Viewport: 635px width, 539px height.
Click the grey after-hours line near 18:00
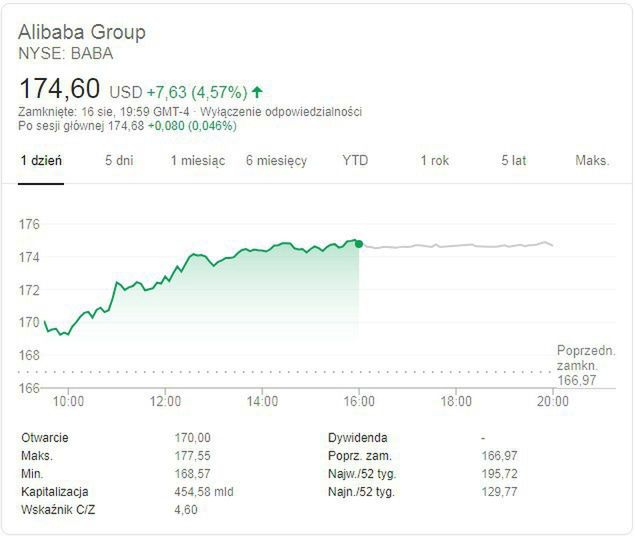click(x=456, y=246)
